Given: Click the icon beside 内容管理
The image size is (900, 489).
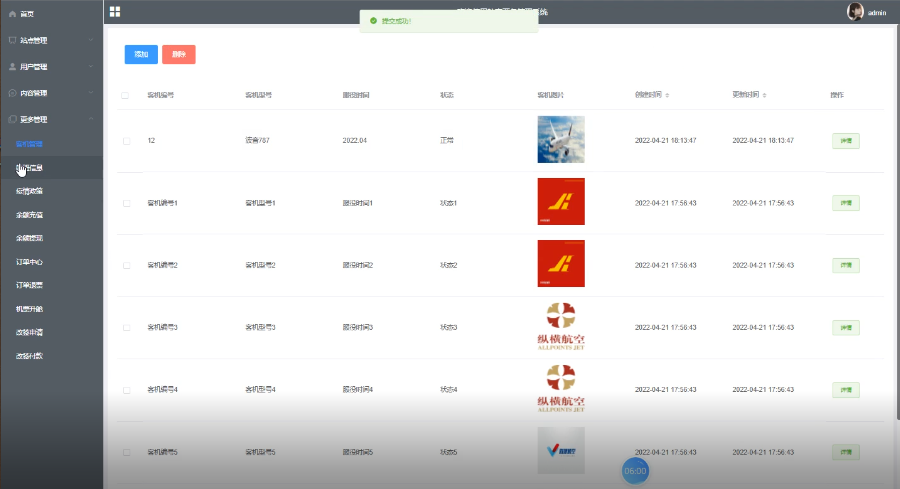Looking at the screenshot, I should pyautogui.click(x=12, y=93).
